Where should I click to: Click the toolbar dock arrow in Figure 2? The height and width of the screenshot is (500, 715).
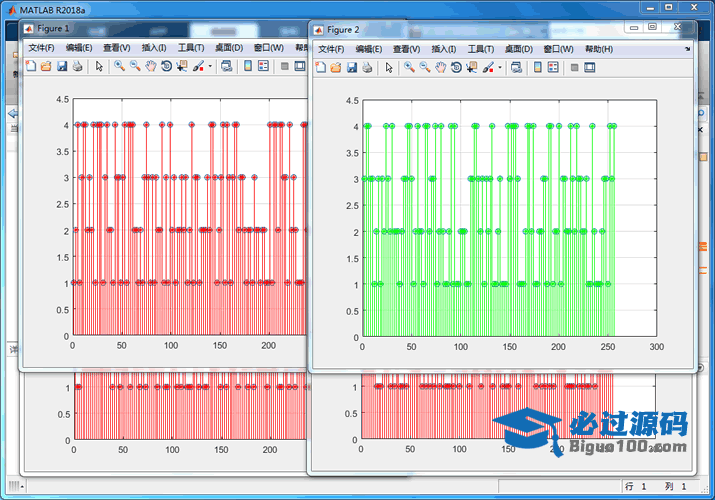pyautogui.click(x=688, y=48)
